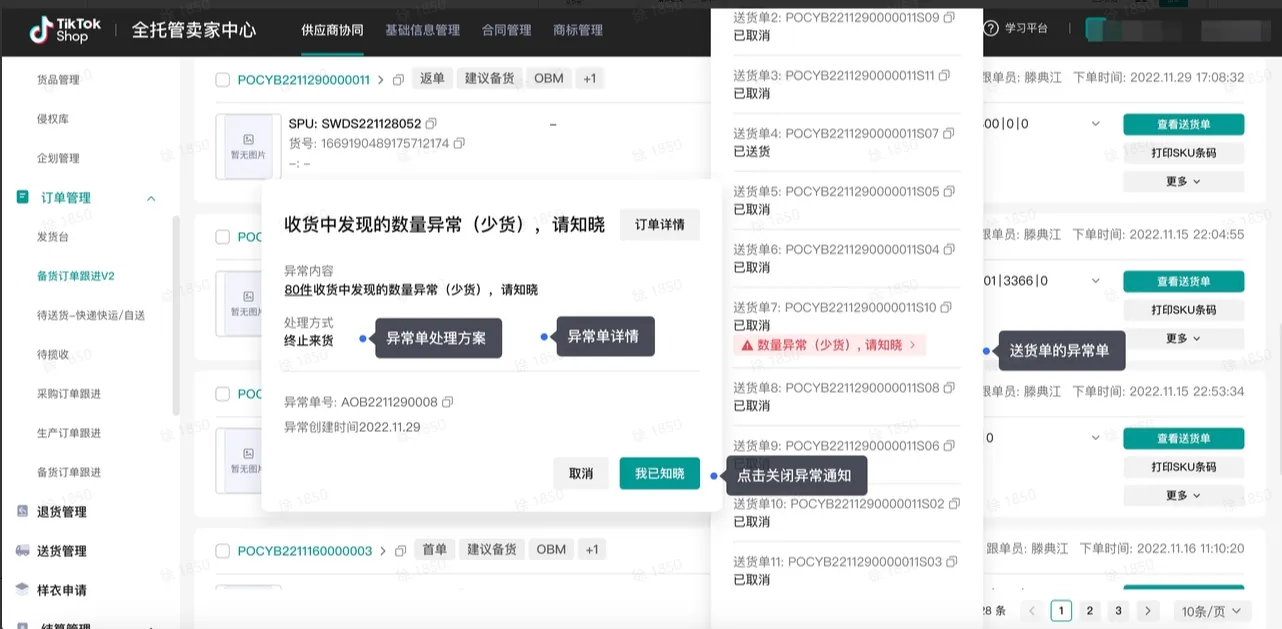Click 订单详情 button in the dialog
Screen dimensions: 1282x629
click(x=660, y=225)
